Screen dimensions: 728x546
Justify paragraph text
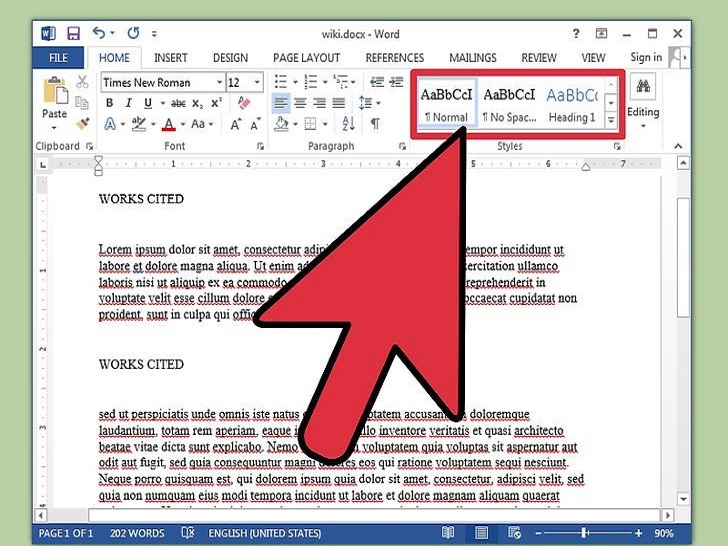point(338,103)
